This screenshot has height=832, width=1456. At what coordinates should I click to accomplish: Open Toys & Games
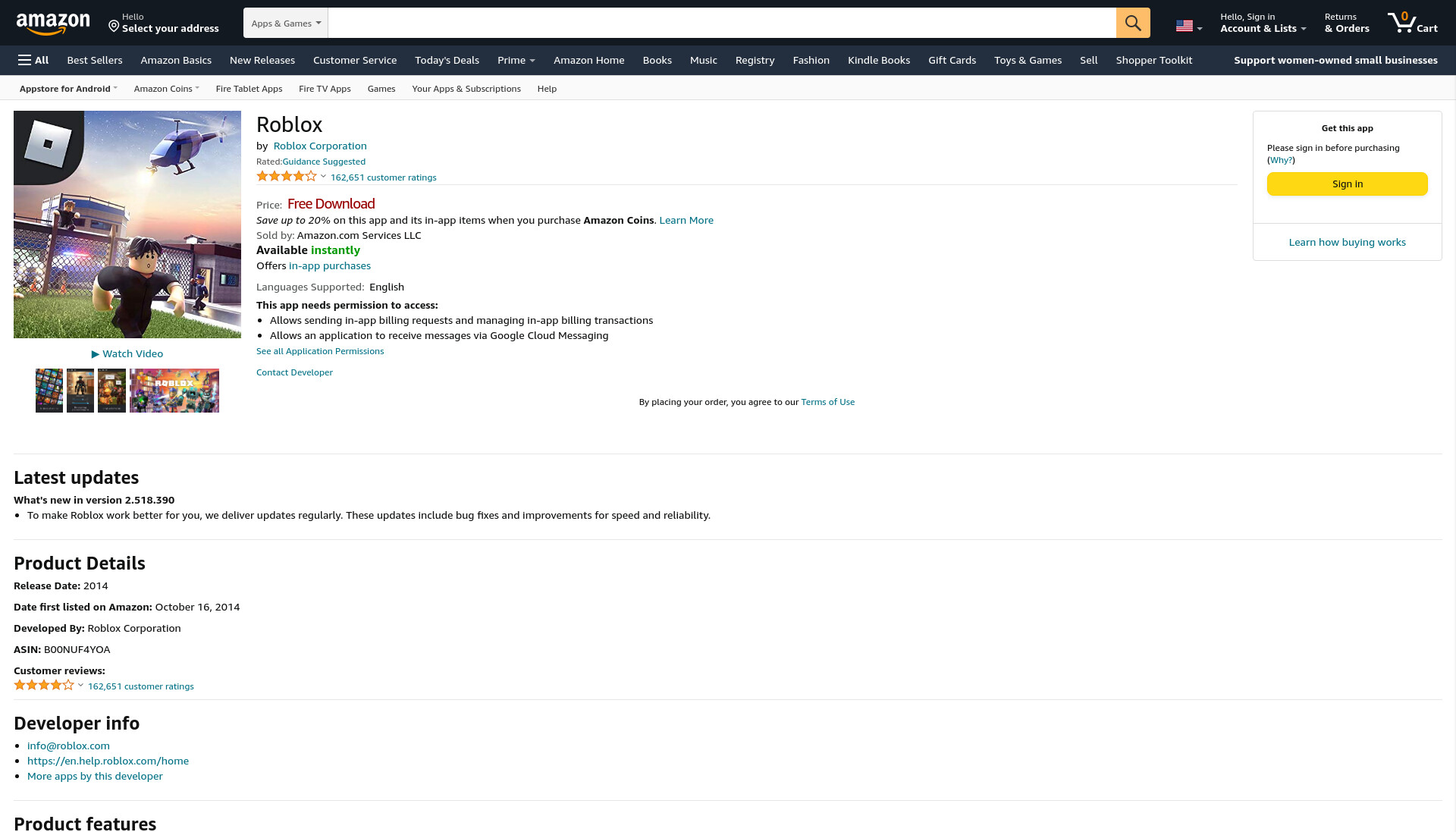pyautogui.click(x=1028, y=60)
